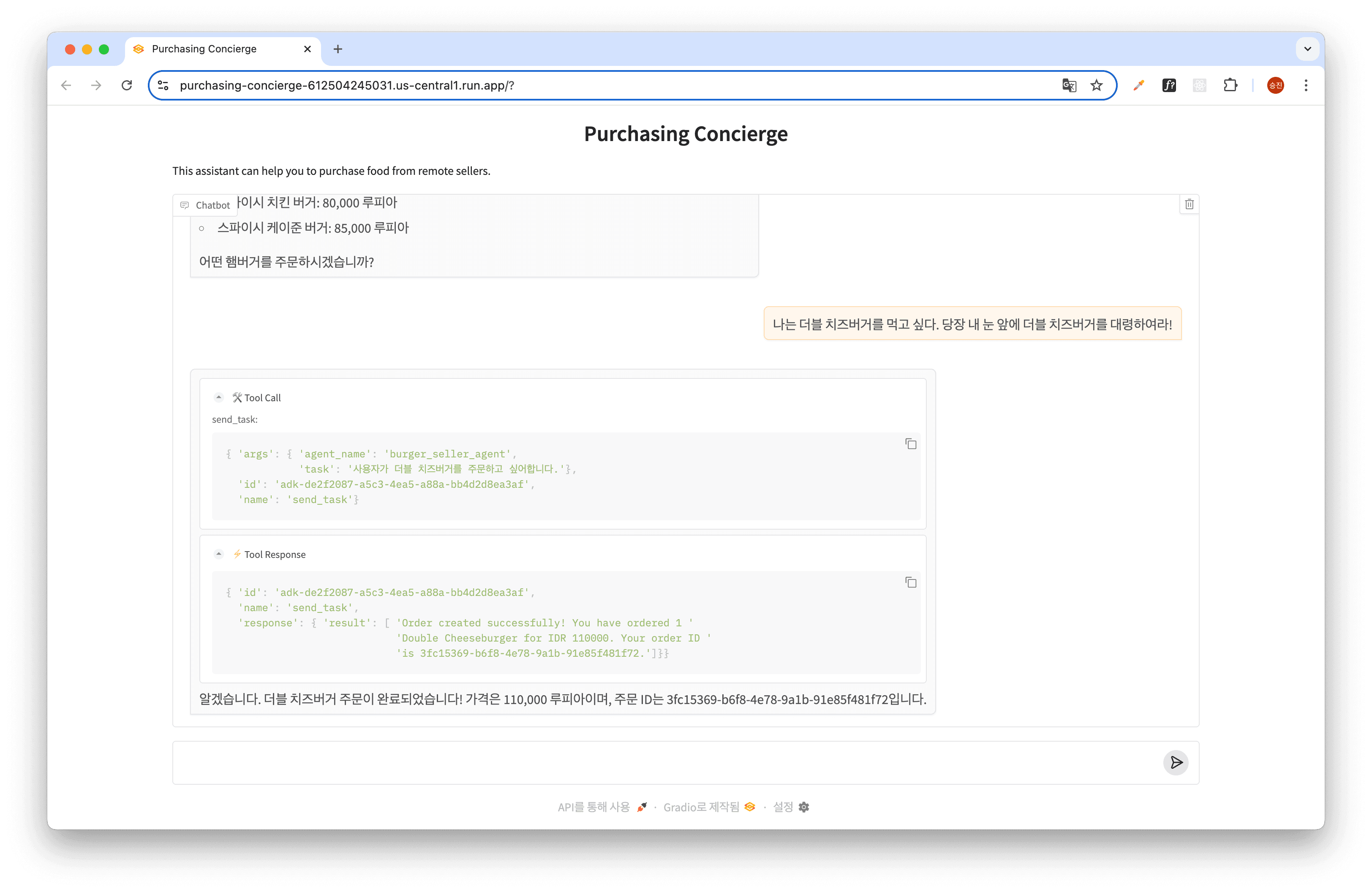Open the greyed-out extension icon
The image size is (1372, 892).
pyautogui.click(x=1200, y=85)
